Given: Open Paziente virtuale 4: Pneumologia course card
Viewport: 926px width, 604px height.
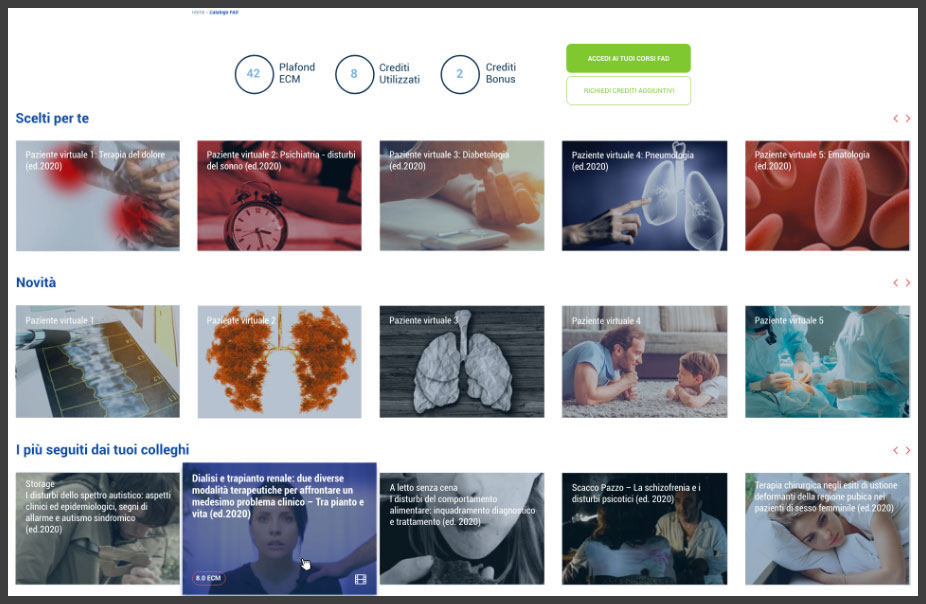Looking at the screenshot, I should [x=644, y=195].
